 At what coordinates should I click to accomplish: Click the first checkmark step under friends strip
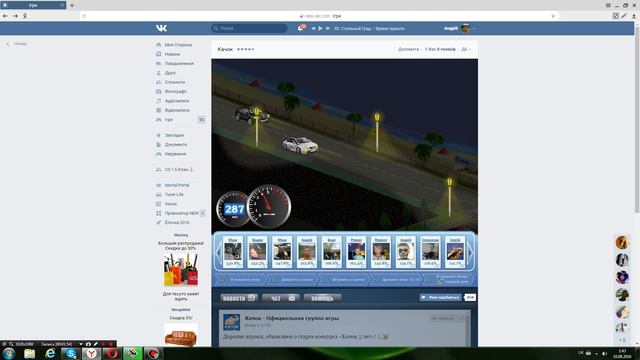click(x=241, y=280)
